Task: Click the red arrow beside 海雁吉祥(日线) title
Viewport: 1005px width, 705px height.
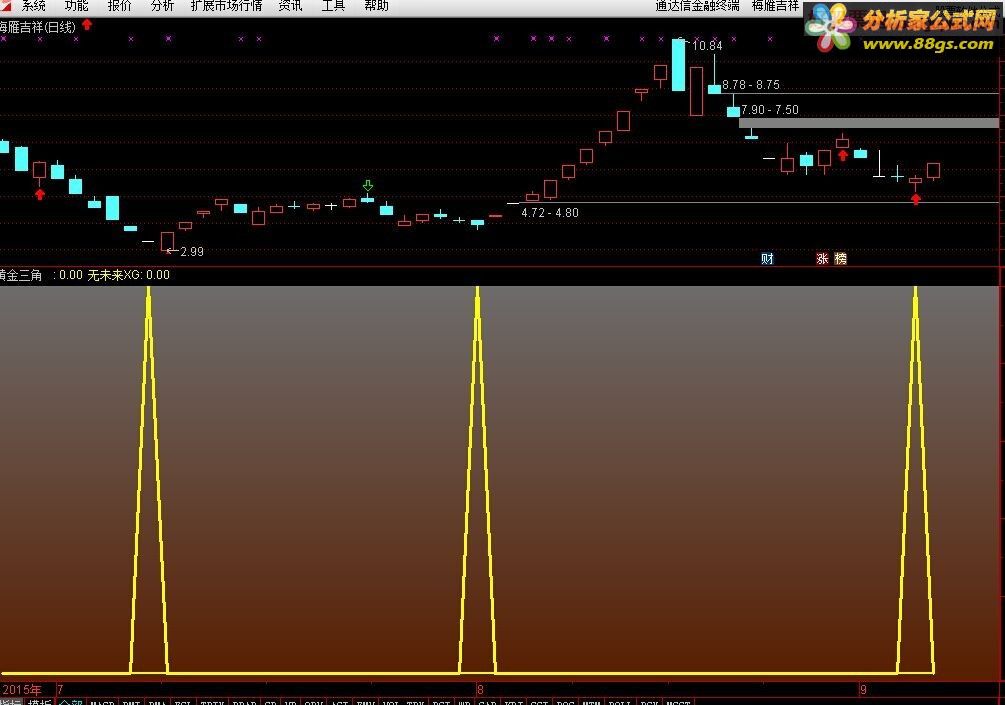Action: 87,25
